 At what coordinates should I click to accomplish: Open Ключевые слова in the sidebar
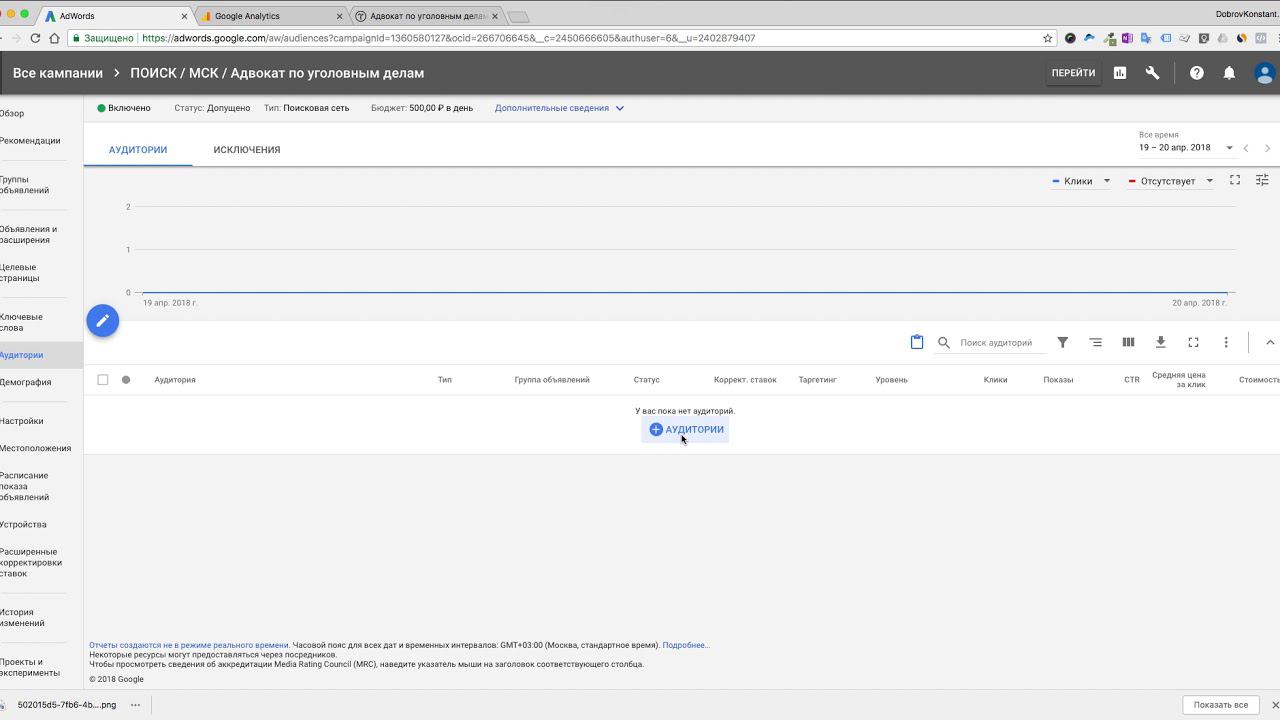(21, 322)
